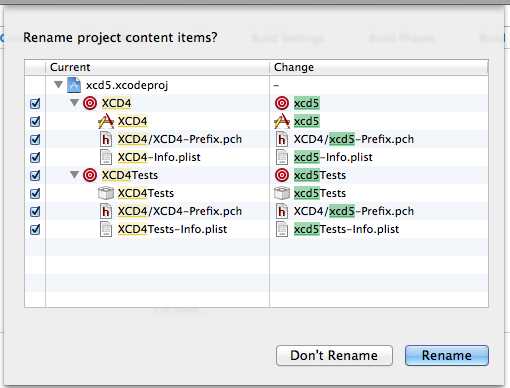Click the xcd5.xcodeproj blue project icon
Screen dimensions: 510x388
click(74, 85)
